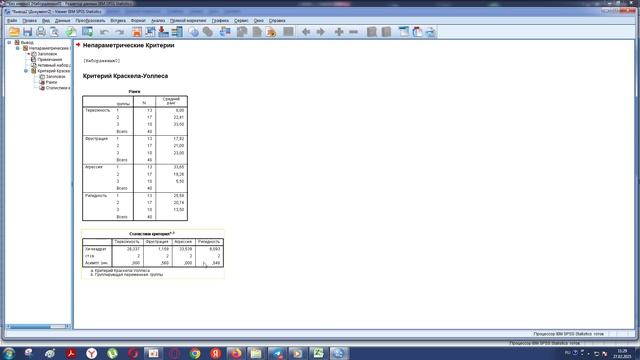Click the Go to Case icon
This screenshot has width=640, height=360.
(x=150, y=32)
